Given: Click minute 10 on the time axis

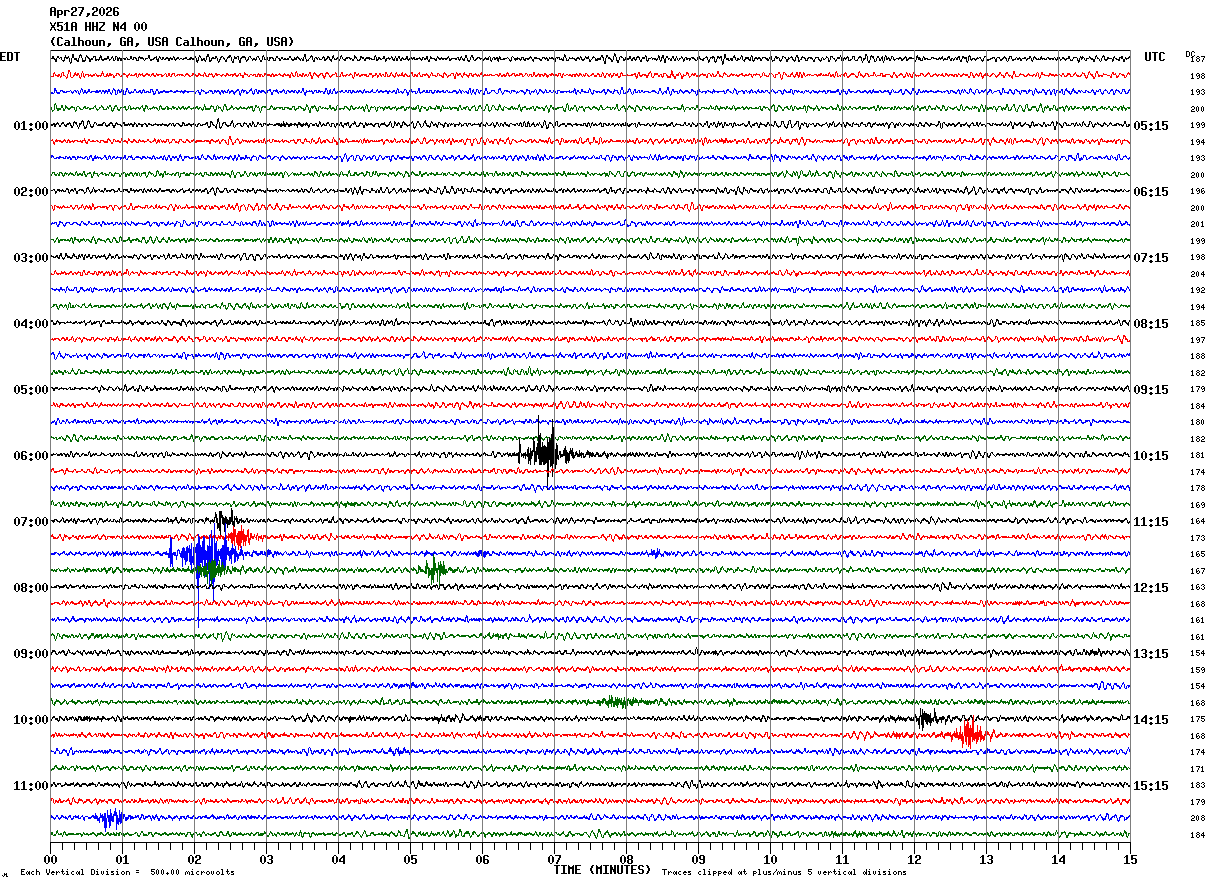Looking at the screenshot, I should point(770,859).
